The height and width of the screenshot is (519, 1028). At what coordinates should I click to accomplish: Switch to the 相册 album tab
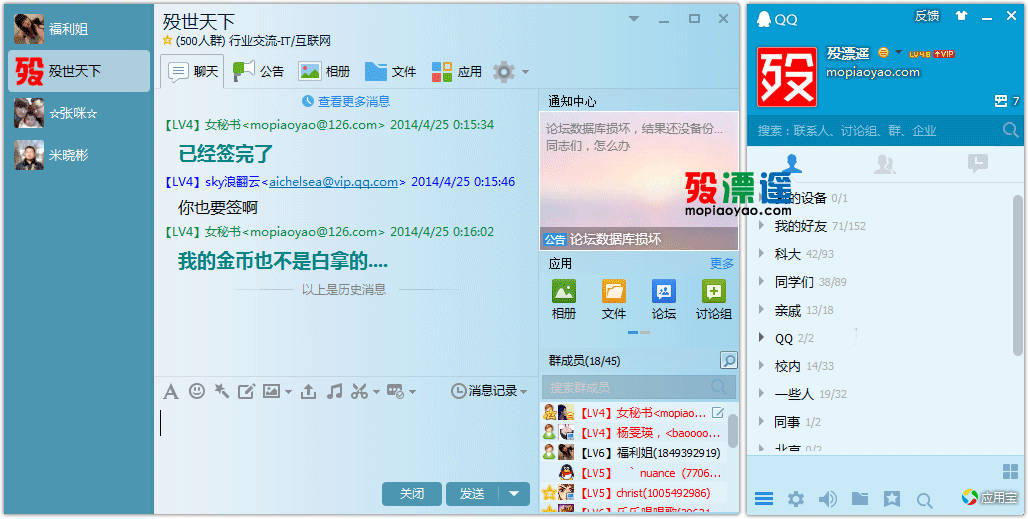[x=324, y=71]
